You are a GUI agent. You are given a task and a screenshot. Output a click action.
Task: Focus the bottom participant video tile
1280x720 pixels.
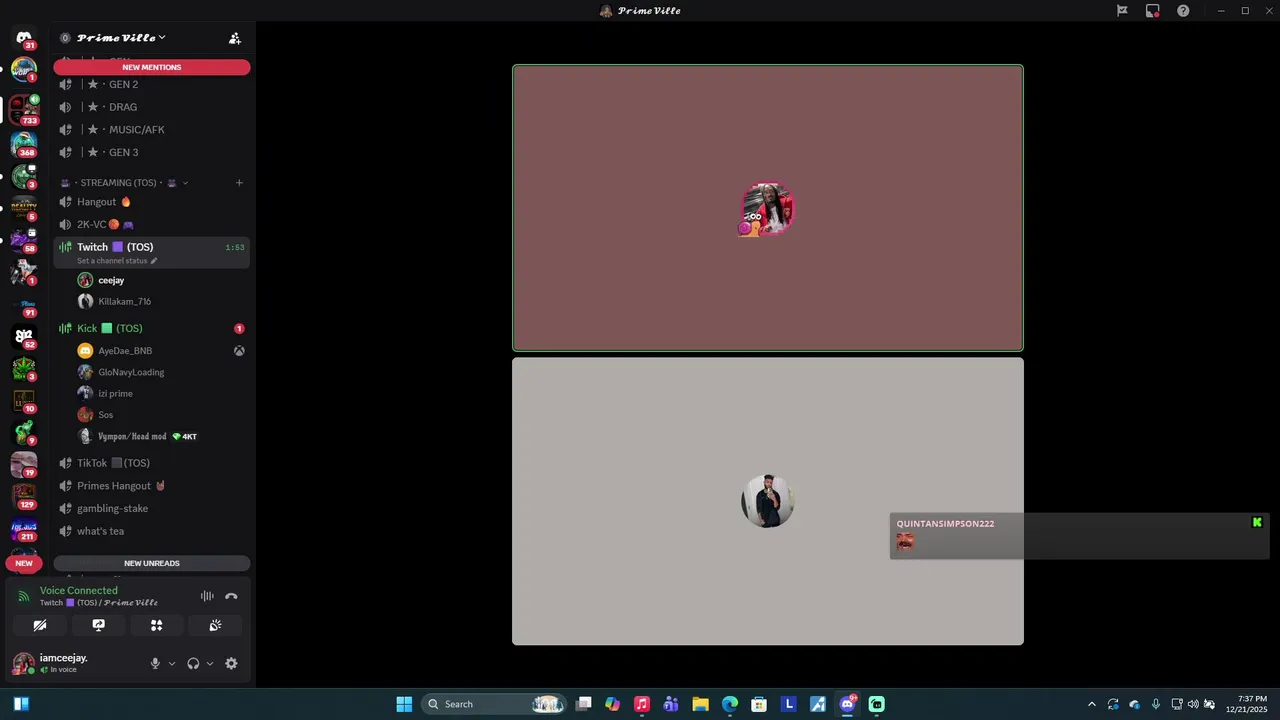(x=768, y=501)
